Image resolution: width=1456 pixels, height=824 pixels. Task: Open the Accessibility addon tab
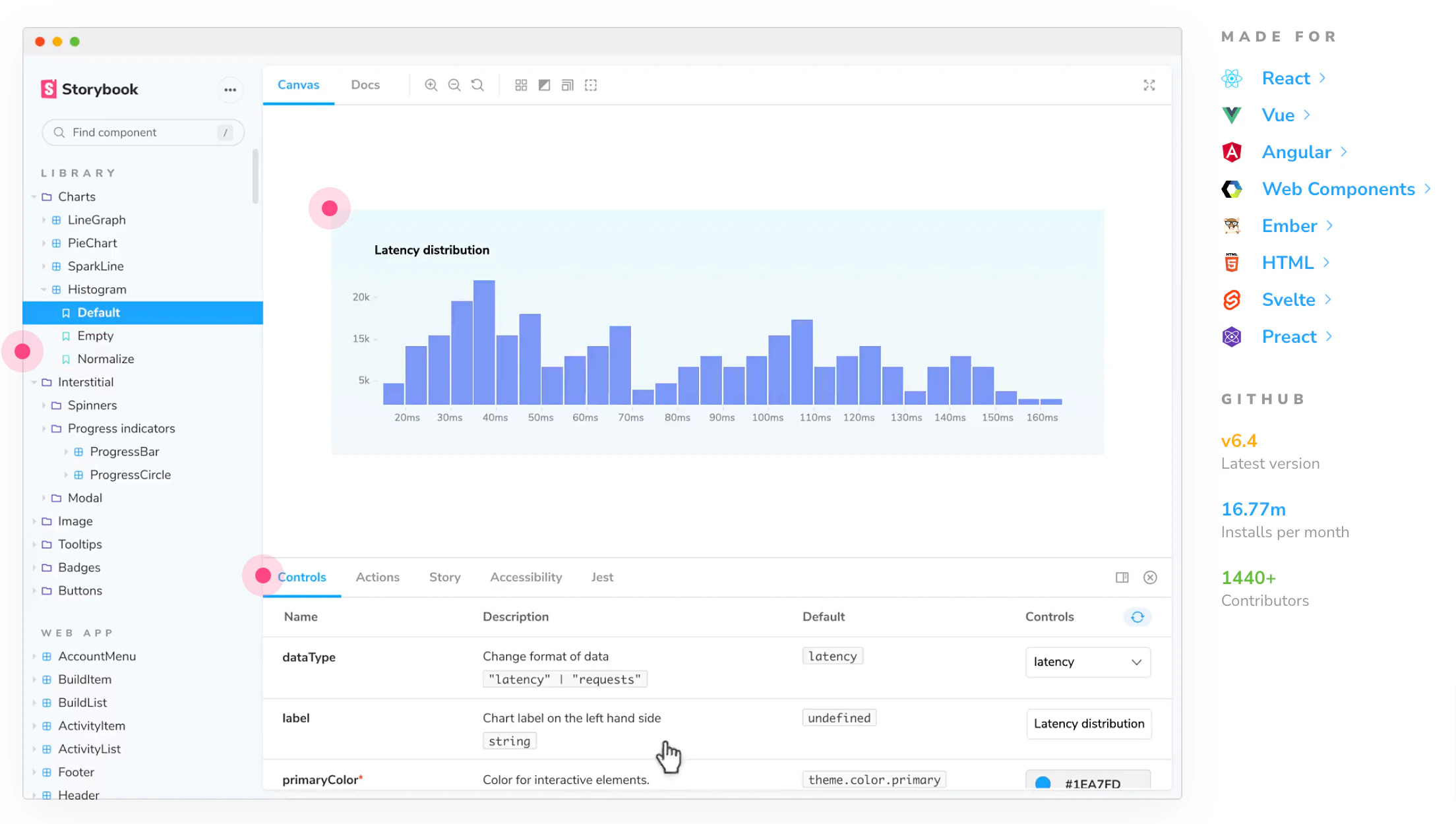(x=526, y=577)
